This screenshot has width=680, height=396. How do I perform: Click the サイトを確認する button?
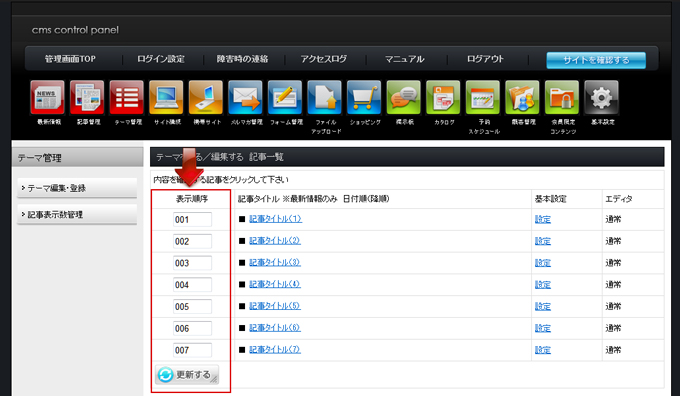(x=596, y=60)
